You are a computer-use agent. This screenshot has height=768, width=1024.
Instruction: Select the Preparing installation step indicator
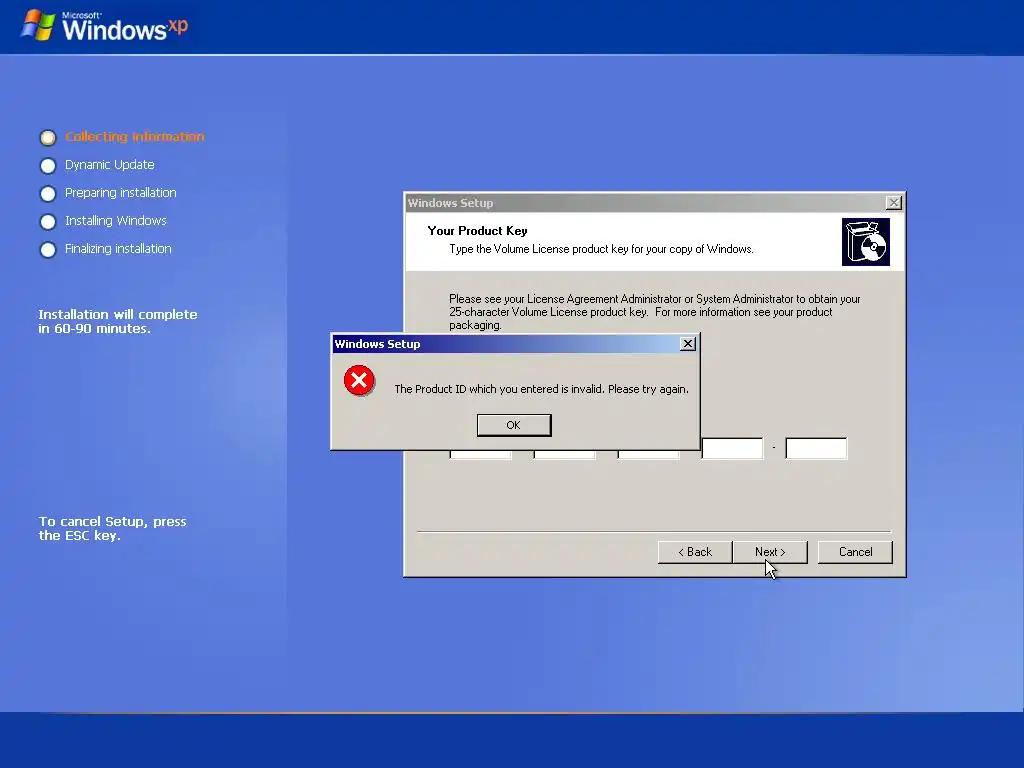[x=48, y=193]
